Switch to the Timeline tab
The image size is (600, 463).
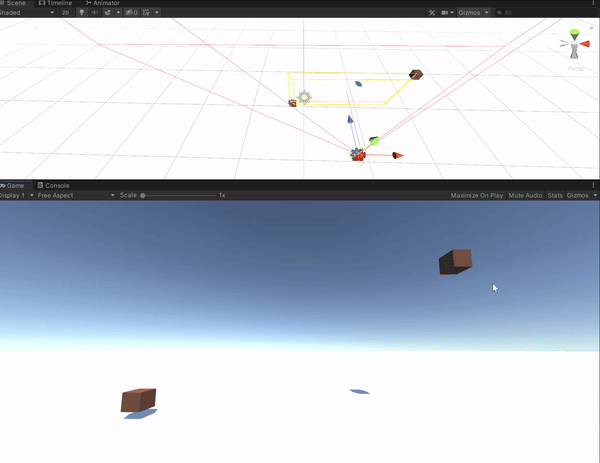(59, 4)
